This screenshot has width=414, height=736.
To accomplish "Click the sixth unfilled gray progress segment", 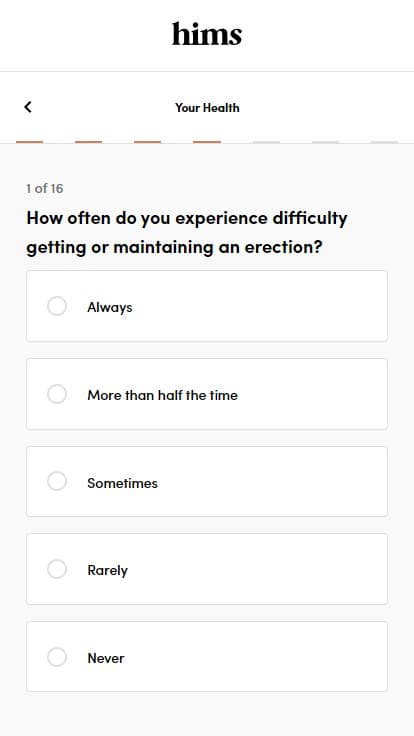I will [x=325, y=142].
